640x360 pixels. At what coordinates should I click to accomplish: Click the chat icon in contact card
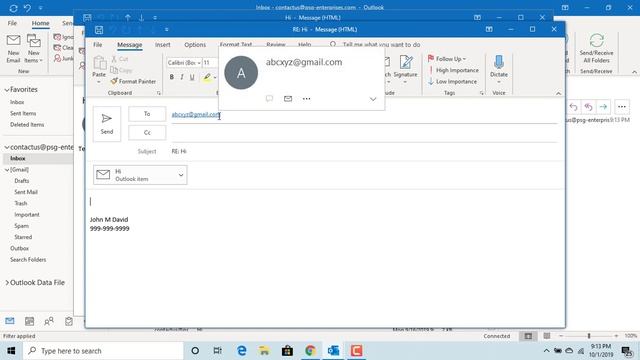269,99
